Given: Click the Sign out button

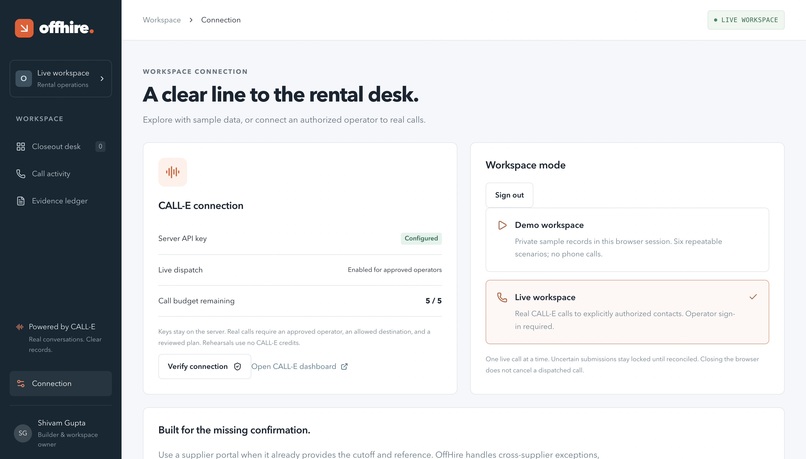Looking at the screenshot, I should click(x=509, y=195).
